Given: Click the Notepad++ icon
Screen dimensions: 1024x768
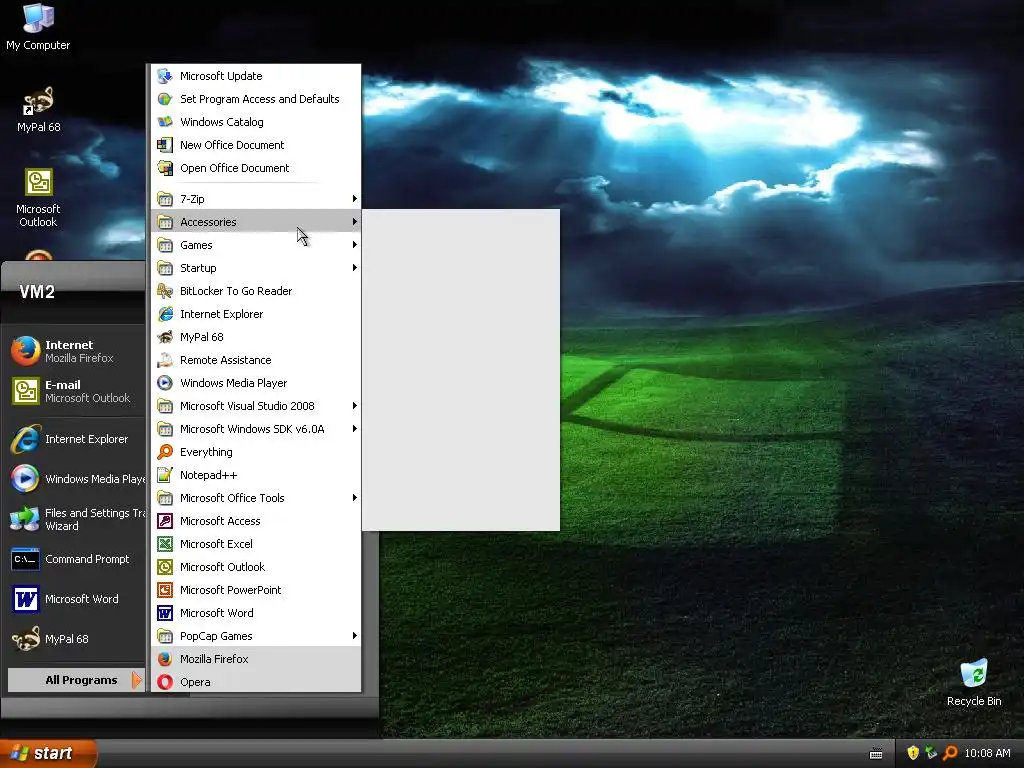Looking at the screenshot, I should [x=165, y=475].
